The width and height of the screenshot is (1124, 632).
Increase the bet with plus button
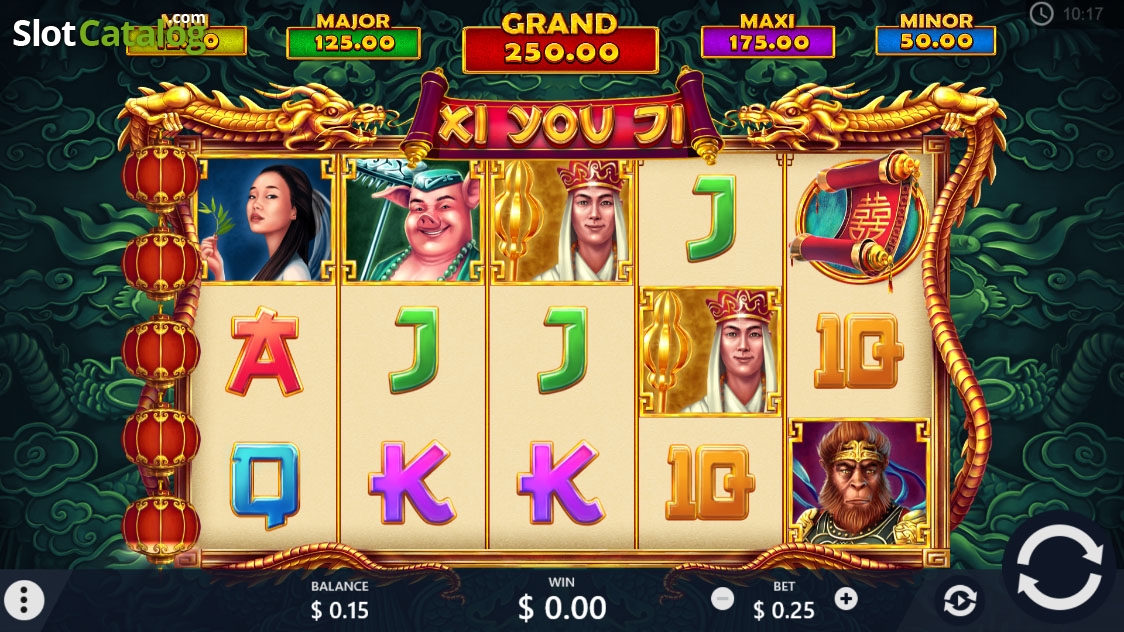tap(846, 598)
